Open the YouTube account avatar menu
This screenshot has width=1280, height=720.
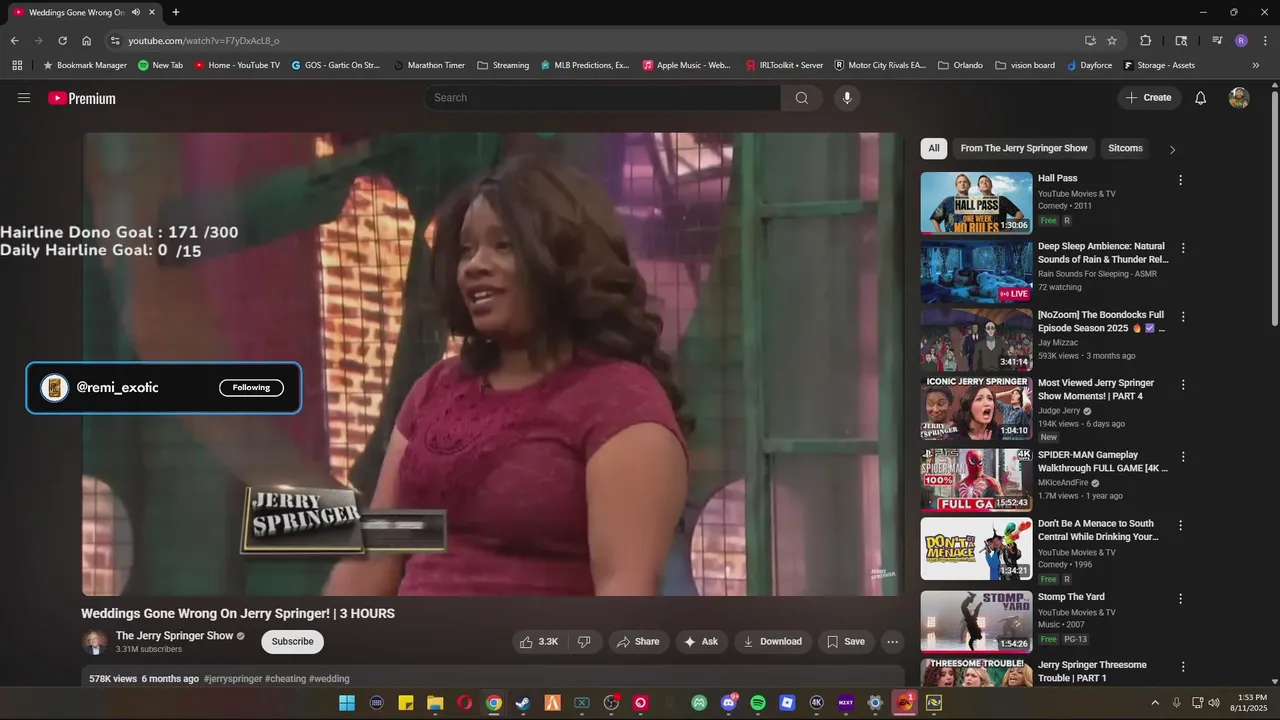[1239, 98]
